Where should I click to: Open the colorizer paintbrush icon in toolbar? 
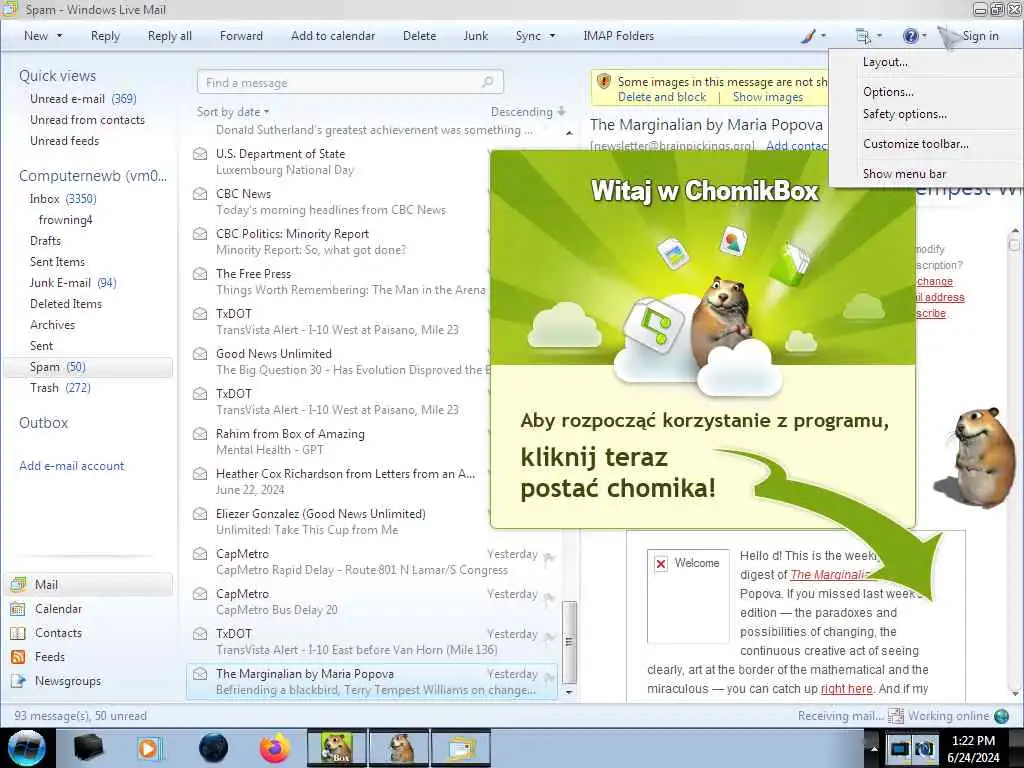point(808,36)
